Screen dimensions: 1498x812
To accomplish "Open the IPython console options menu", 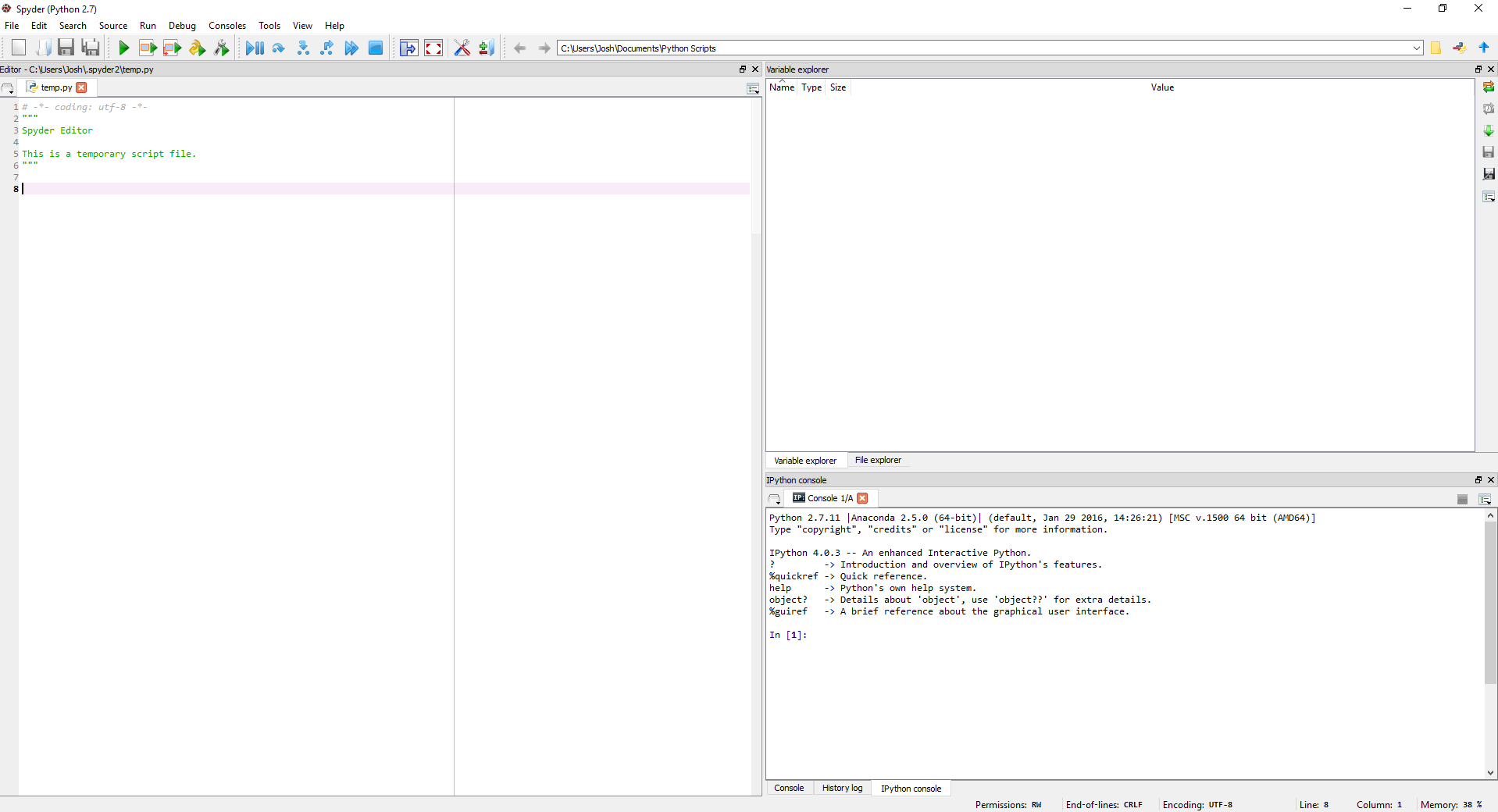I will click(x=1485, y=499).
